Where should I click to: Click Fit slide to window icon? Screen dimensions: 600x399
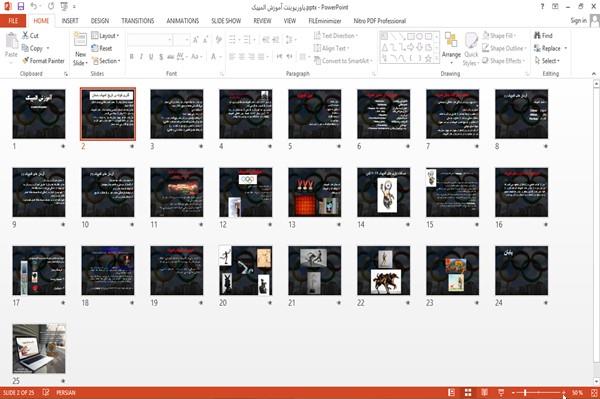(594, 392)
